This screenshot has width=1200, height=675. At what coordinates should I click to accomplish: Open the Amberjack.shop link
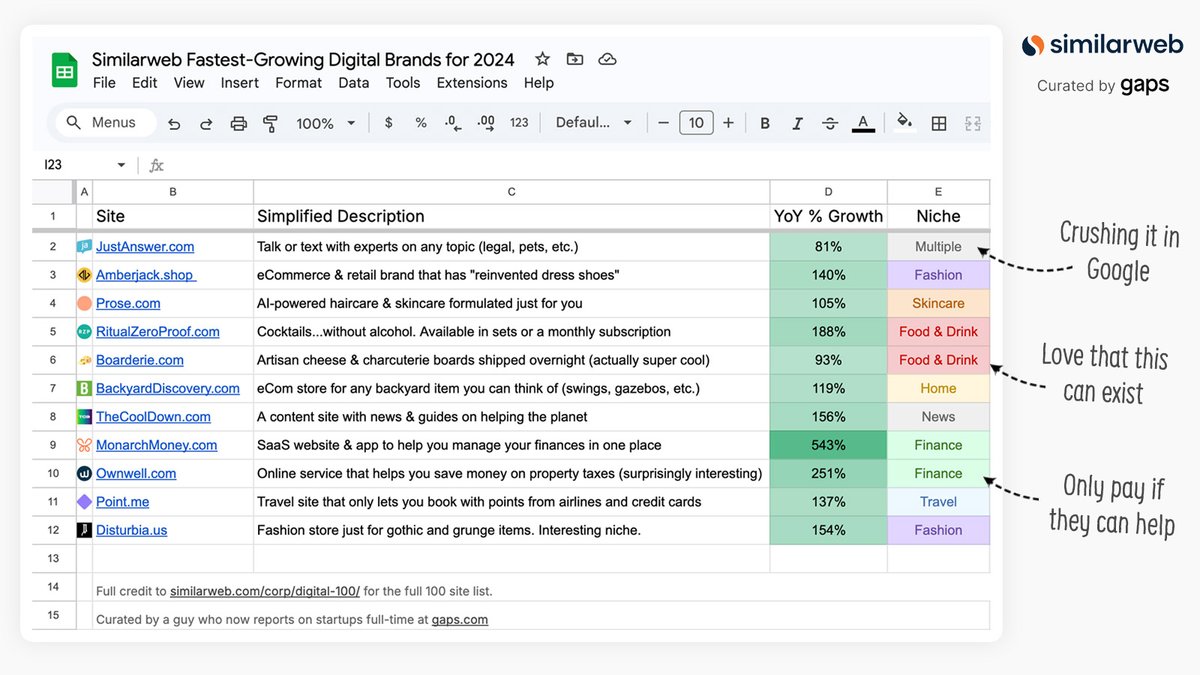coord(146,275)
